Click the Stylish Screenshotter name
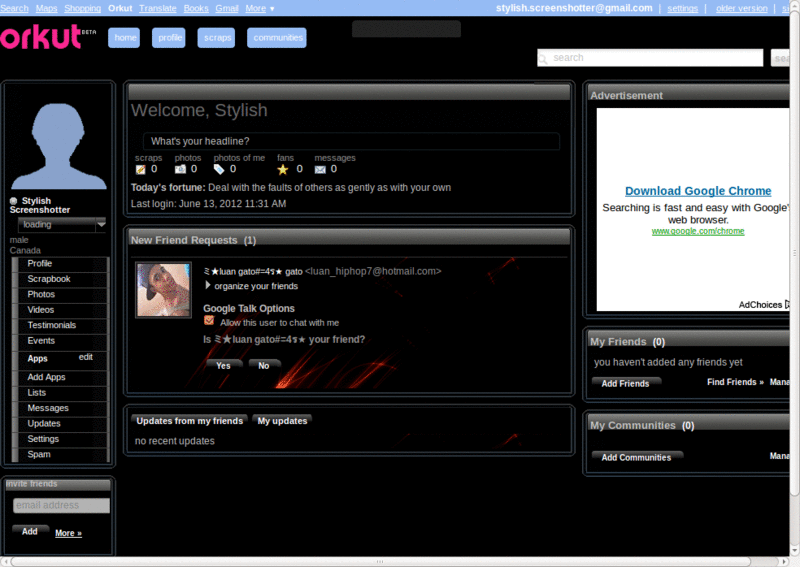This screenshot has height=567, width=800. point(40,205)
